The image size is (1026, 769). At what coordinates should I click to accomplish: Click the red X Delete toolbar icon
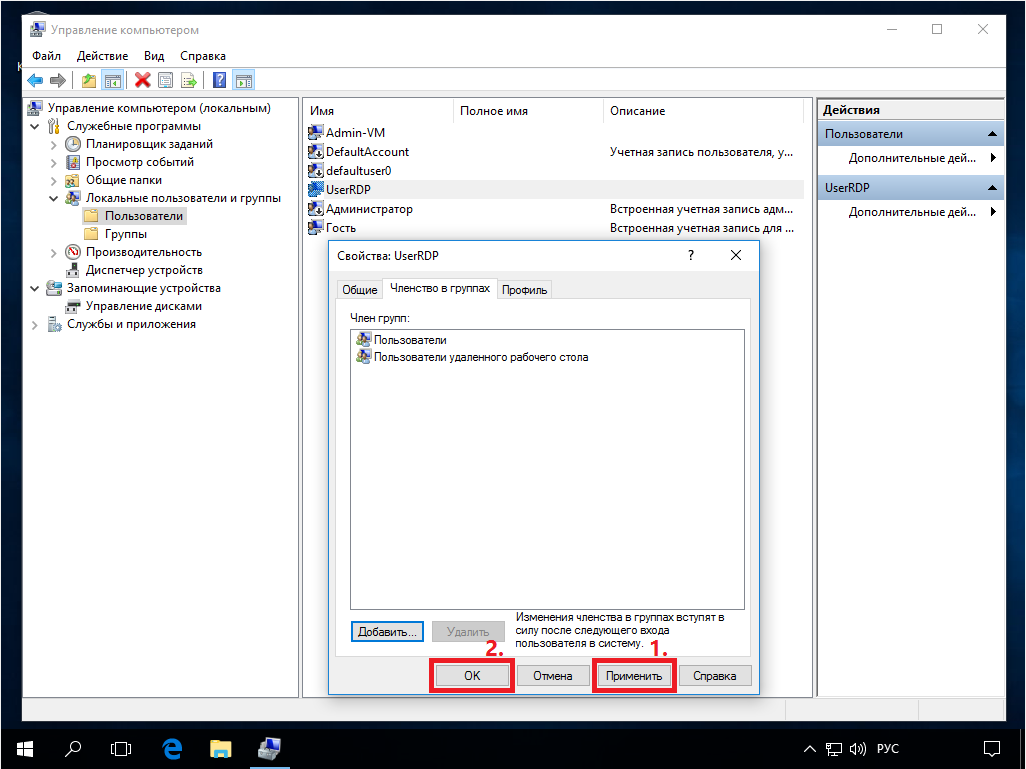click(x=142, y=80)
